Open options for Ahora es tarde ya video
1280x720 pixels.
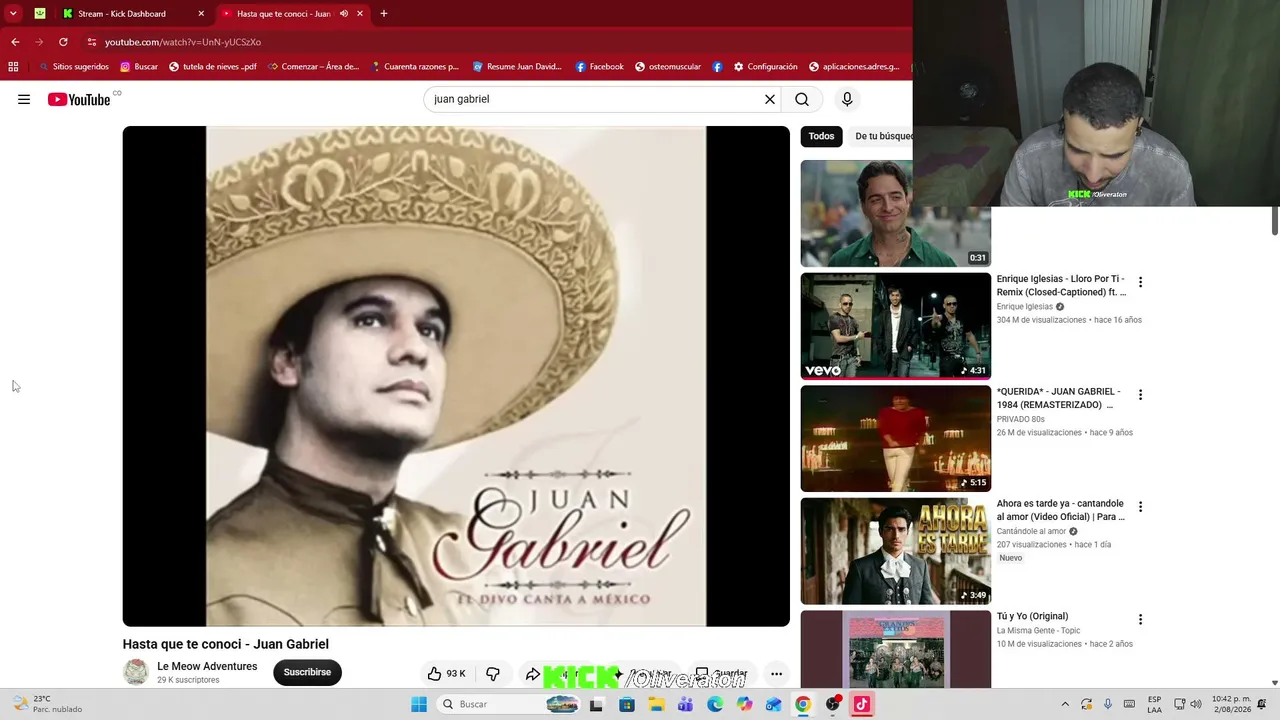click(1140, 507)
